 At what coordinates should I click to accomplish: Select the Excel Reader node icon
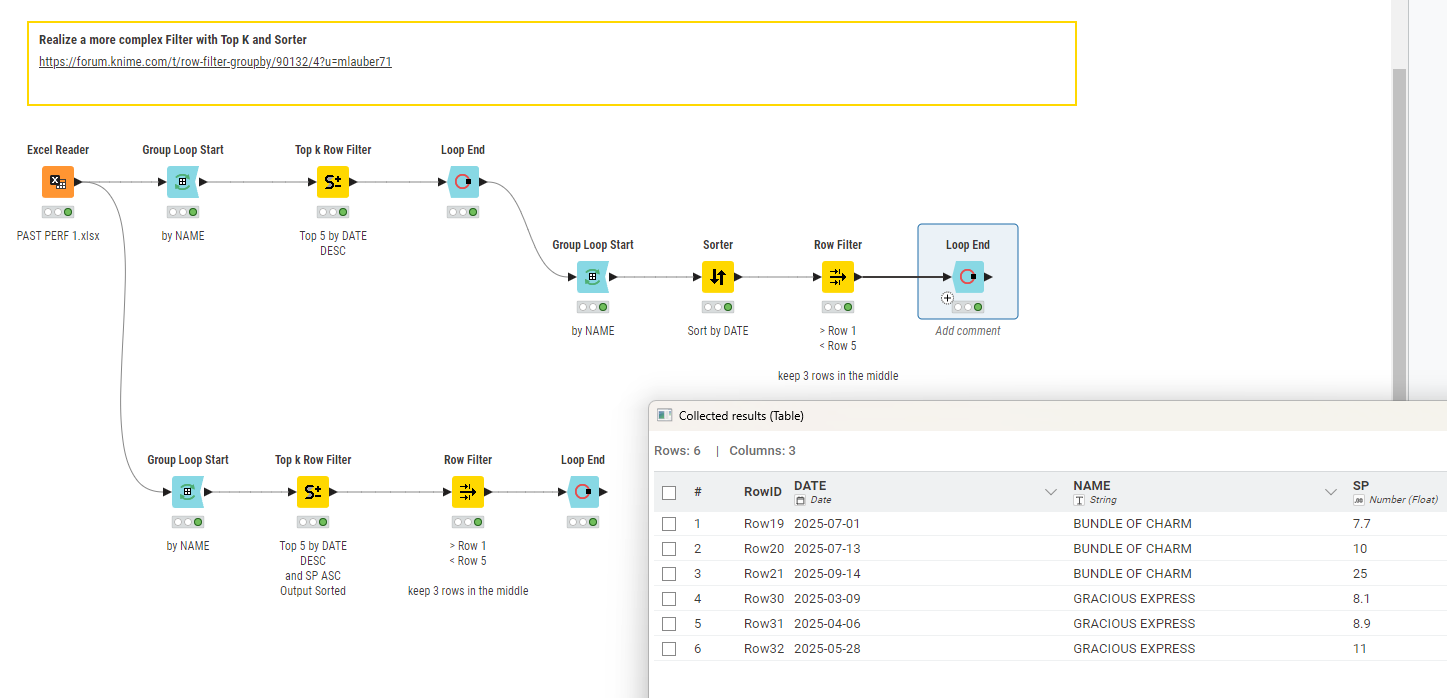(x=57, y=182)
